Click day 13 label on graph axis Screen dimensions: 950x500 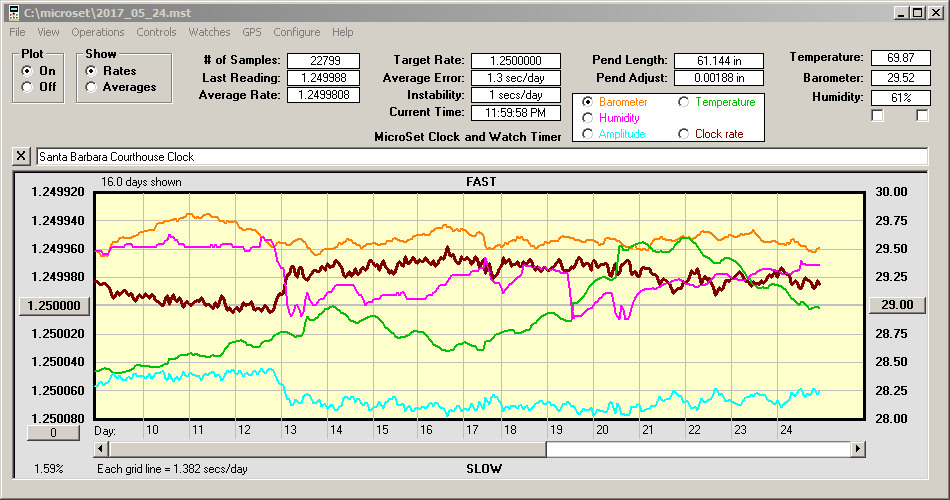coord(290,430)
